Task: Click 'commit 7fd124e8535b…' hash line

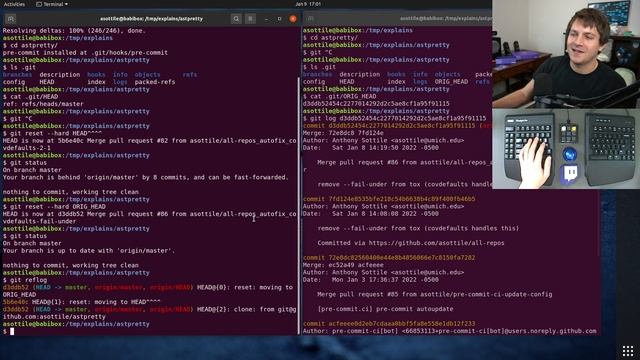Action: pos(389,199)
